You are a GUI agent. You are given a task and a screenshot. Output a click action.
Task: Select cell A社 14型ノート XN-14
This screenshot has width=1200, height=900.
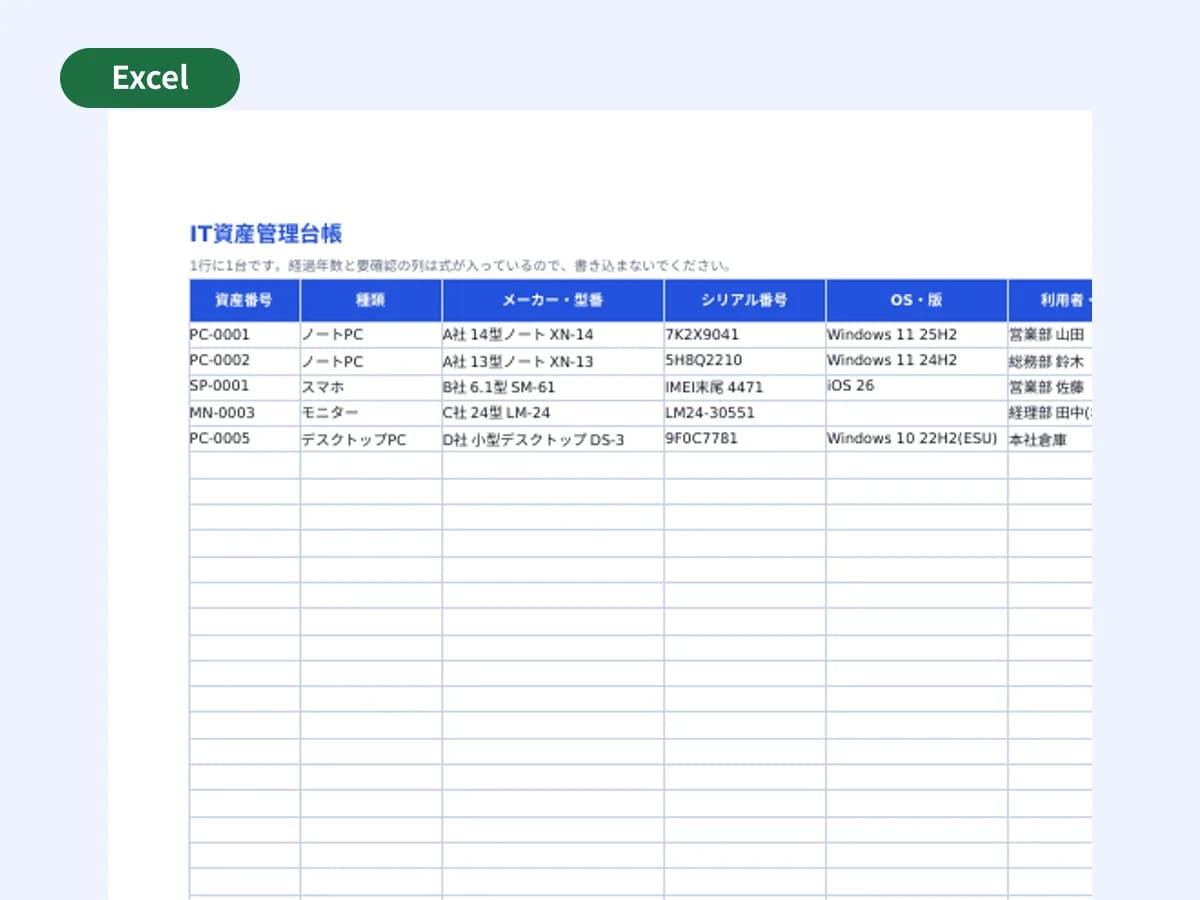pyautogui.click(x=553, y=335)
